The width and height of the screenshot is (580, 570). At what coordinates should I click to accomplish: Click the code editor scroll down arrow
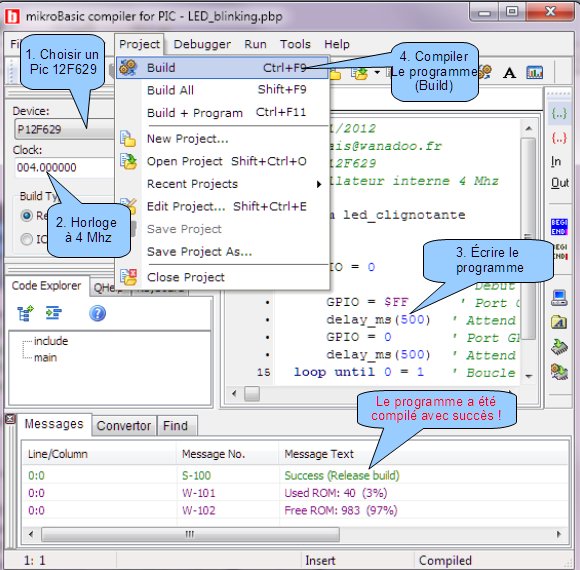point(529,376)
